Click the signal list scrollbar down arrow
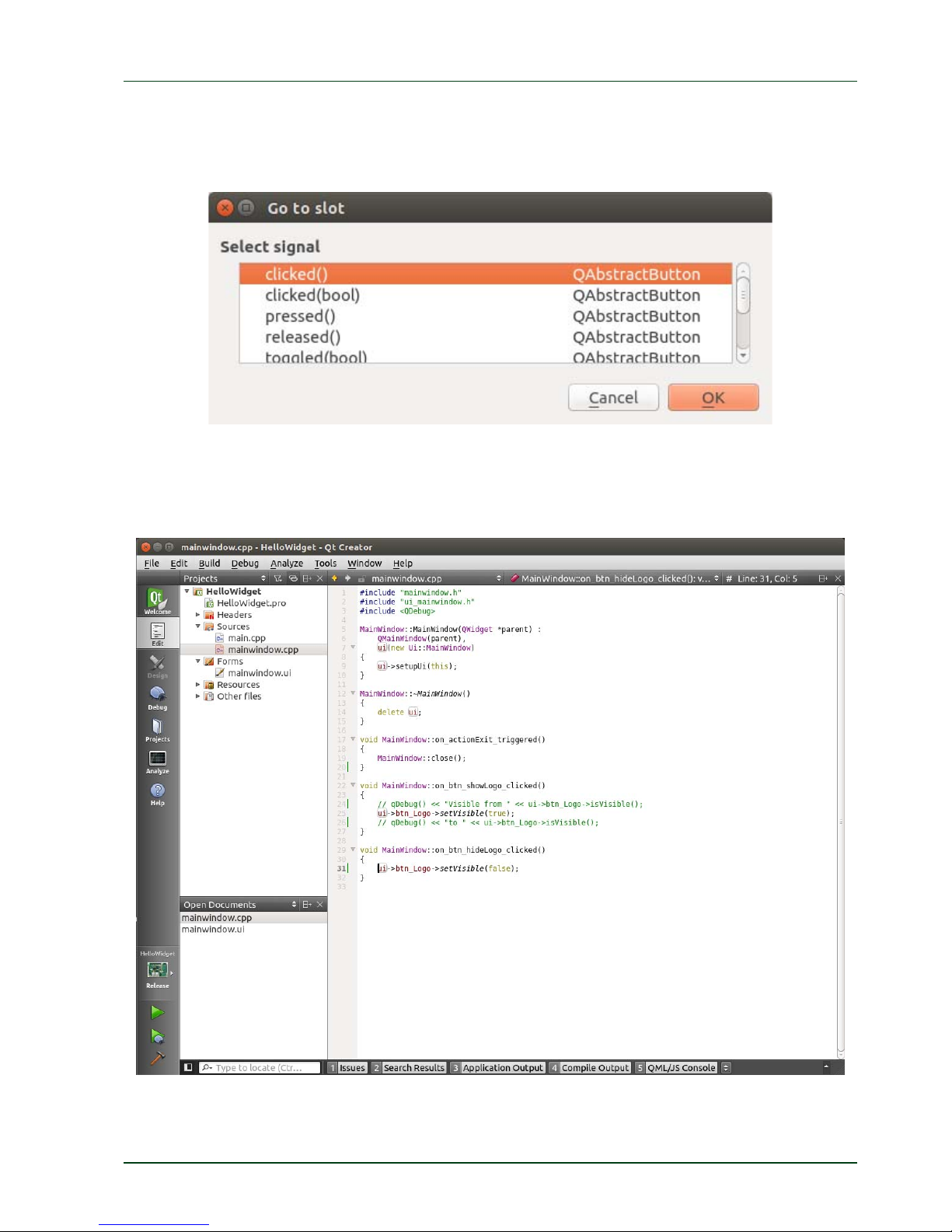 tap(743, 355)
